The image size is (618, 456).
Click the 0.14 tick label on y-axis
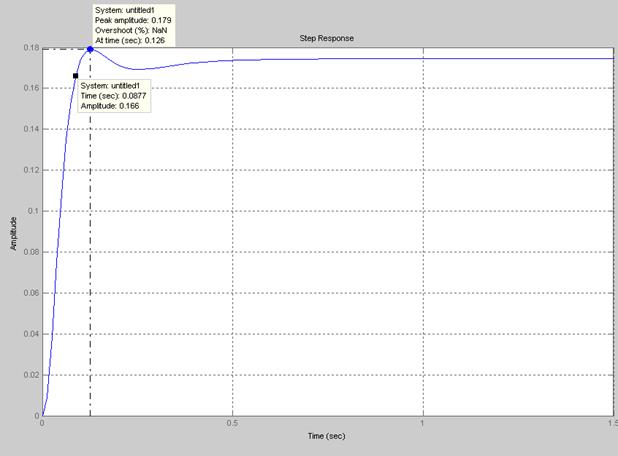tap(32, 129)
